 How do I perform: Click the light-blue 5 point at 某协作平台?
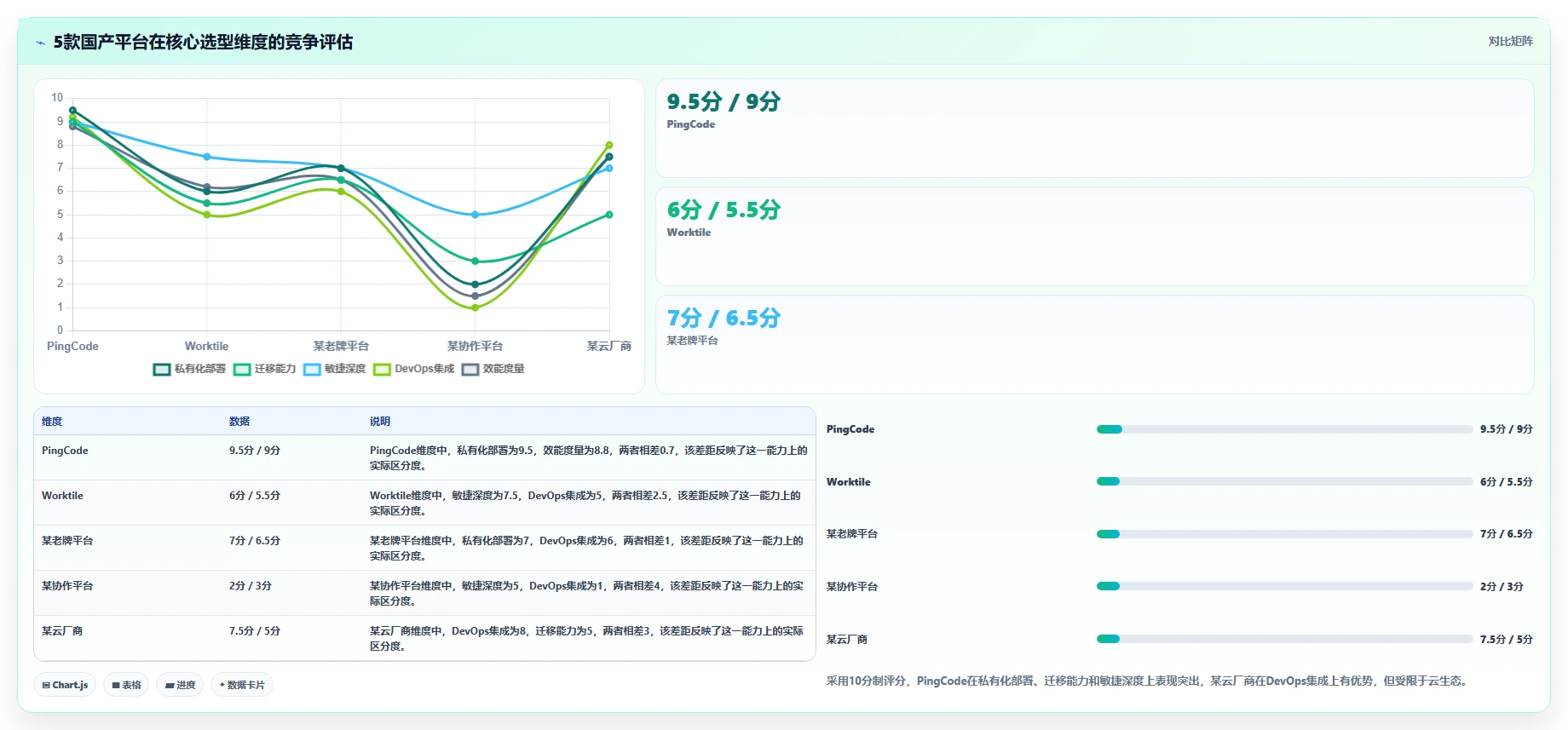point(475,215)
